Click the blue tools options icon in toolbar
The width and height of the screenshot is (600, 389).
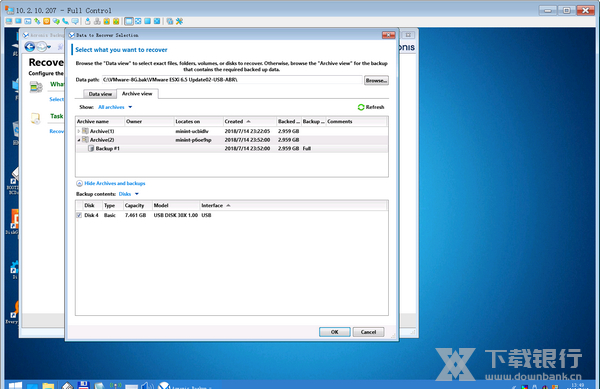tap(179, 21)
